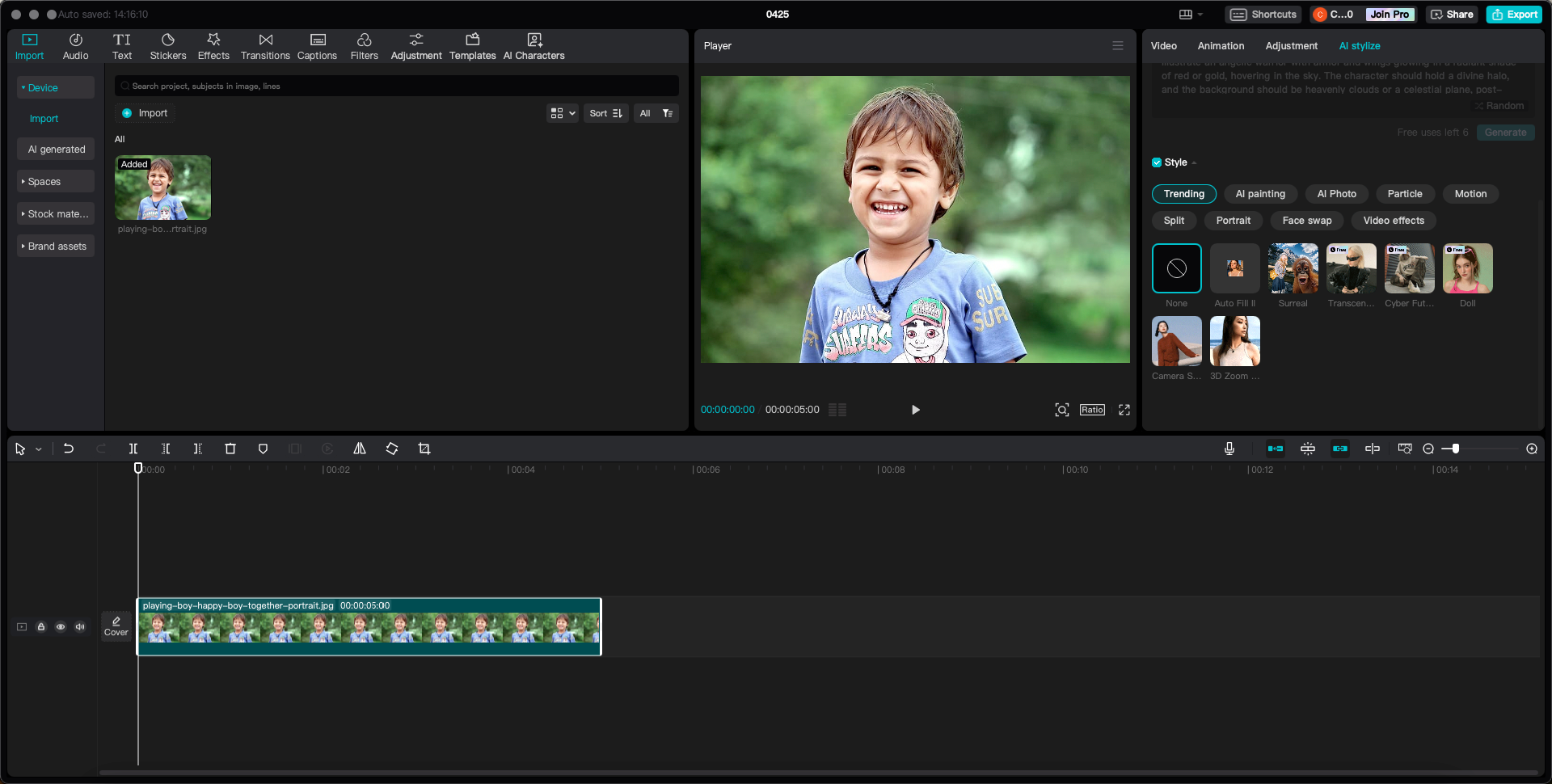Click the Export button
The width and height of the screenshot is (1552, 784).
coord(1513,14)
